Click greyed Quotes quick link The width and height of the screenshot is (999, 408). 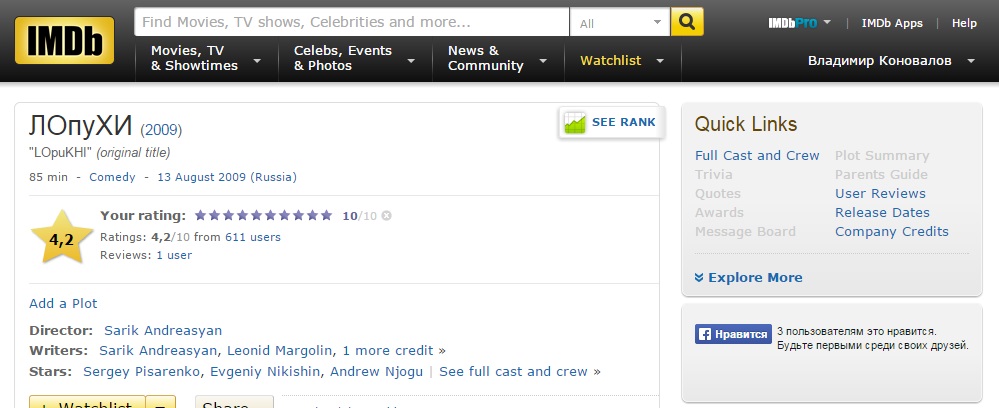click(718, 194)
